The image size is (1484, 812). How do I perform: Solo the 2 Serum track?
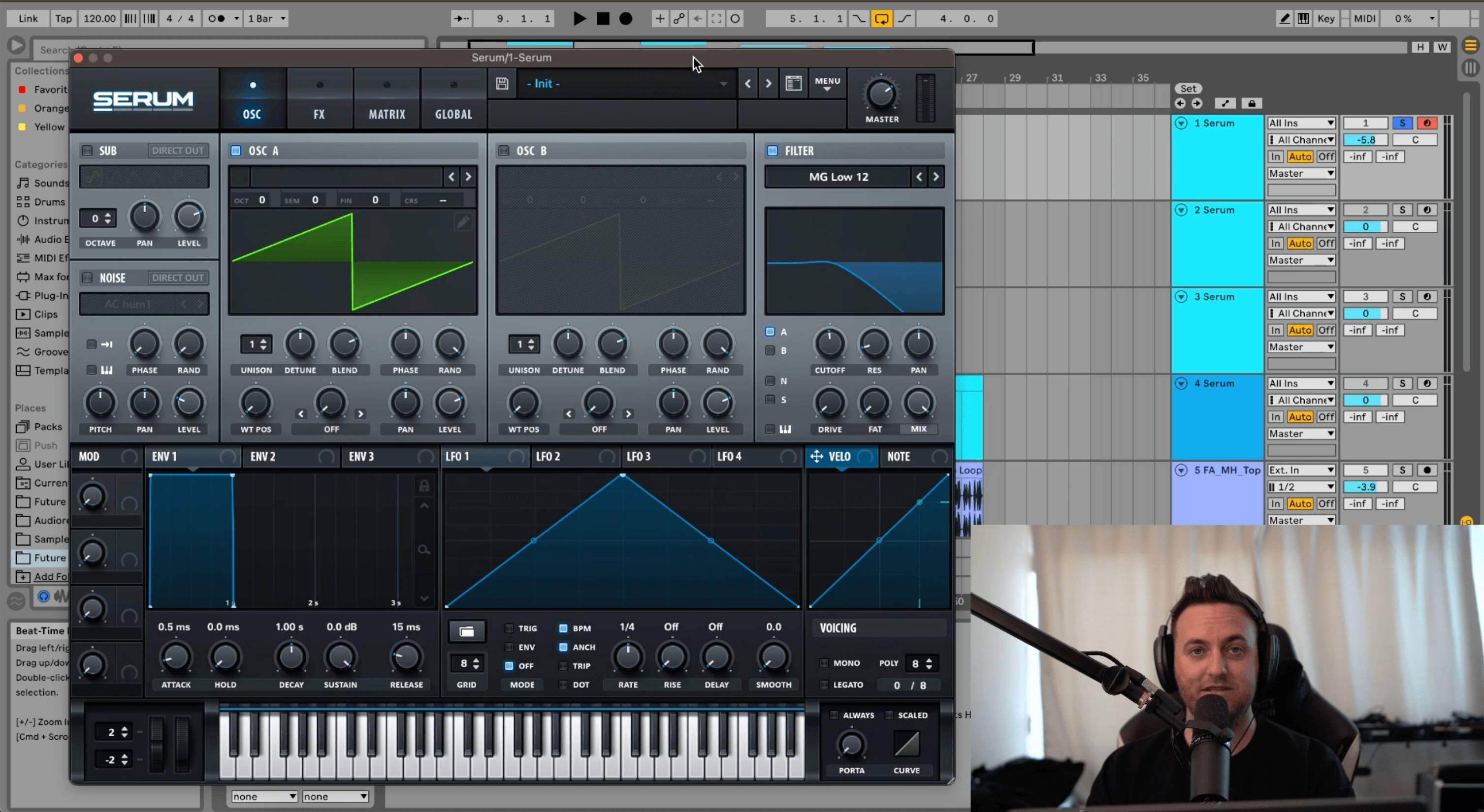[x=1402, y=210]
